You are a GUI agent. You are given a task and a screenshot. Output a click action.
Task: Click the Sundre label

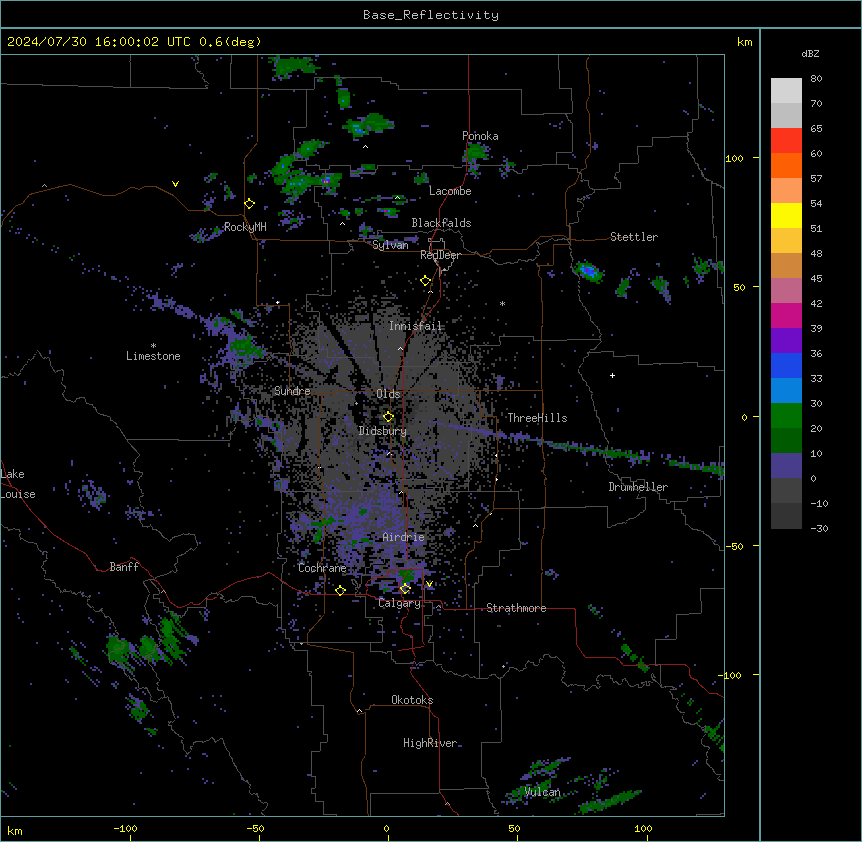tap(292, 391)
